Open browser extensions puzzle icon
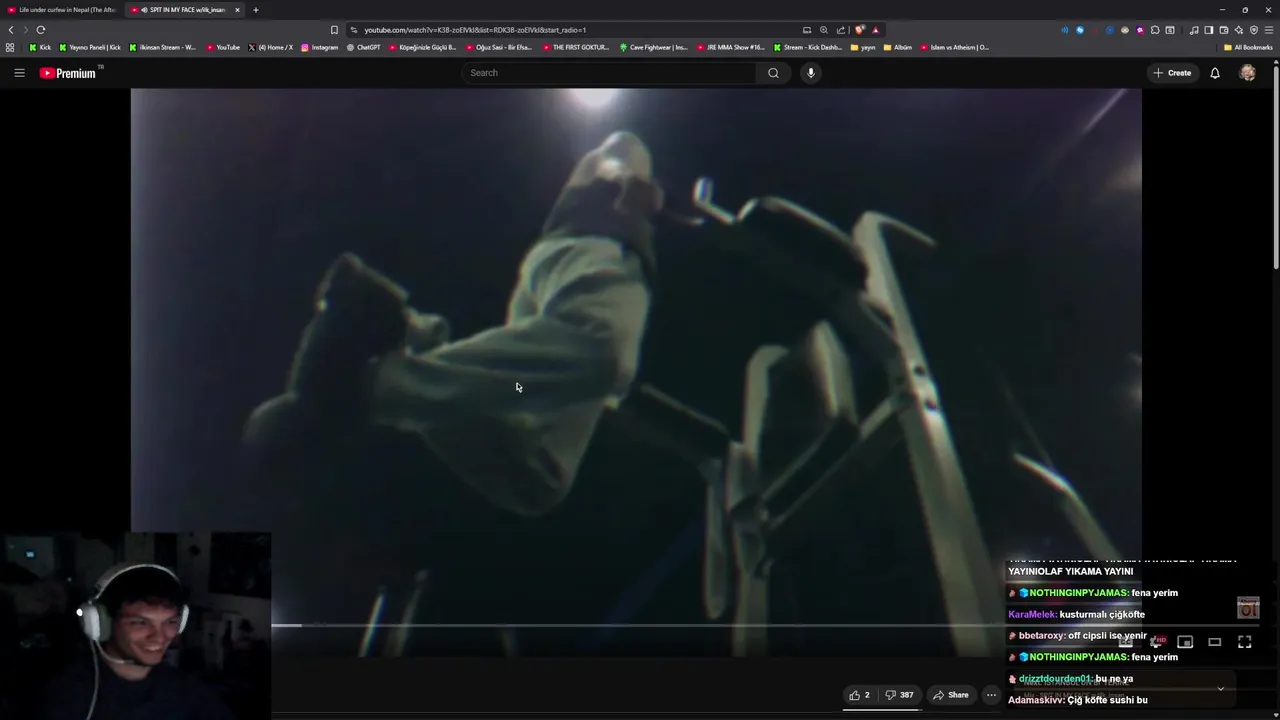This screenshot has width=1280, height=720. point(1155,30)
